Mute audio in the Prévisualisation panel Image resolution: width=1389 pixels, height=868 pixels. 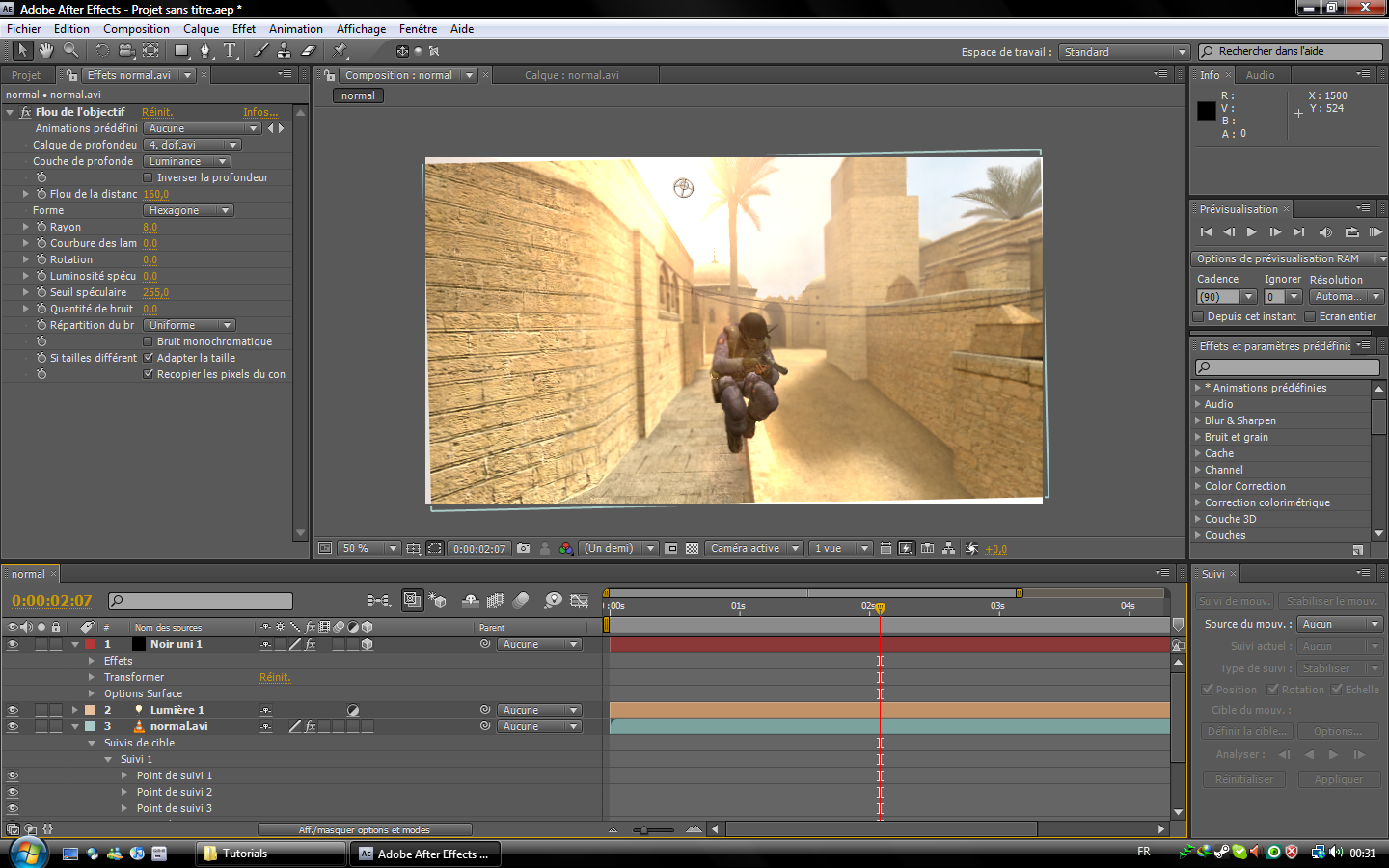click(x=1325, y=231)
